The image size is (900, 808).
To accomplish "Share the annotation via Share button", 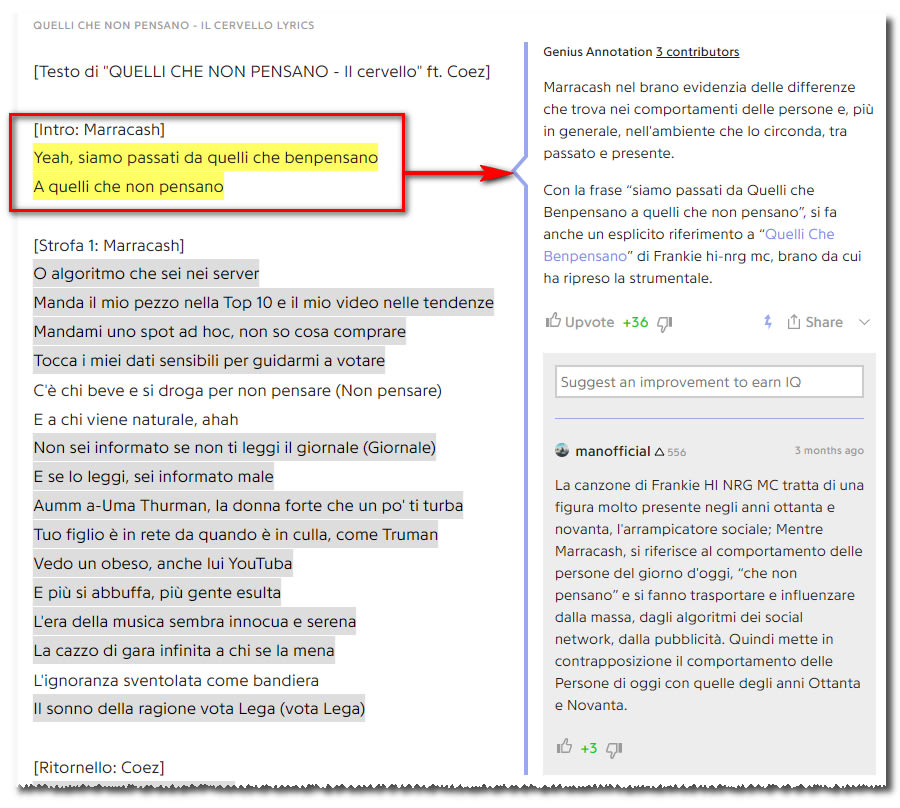I will [815, 322].
